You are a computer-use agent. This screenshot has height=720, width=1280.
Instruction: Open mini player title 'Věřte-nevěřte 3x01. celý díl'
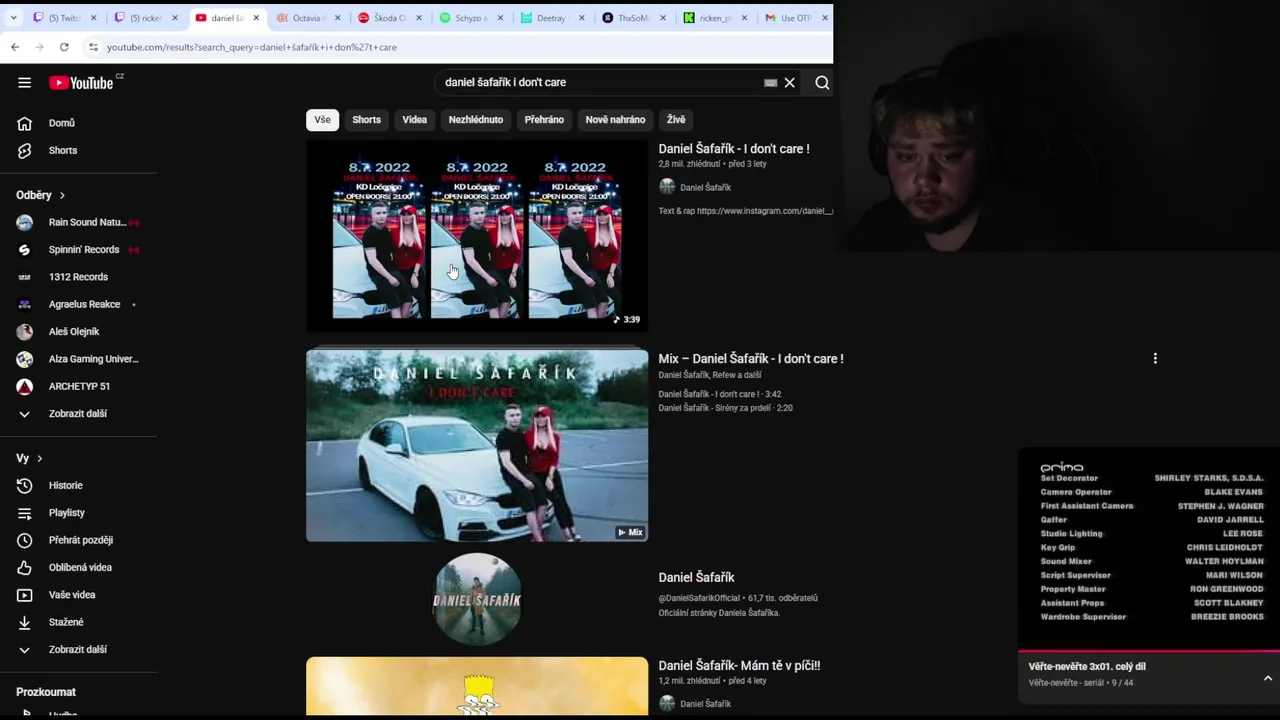(1087, 667)
